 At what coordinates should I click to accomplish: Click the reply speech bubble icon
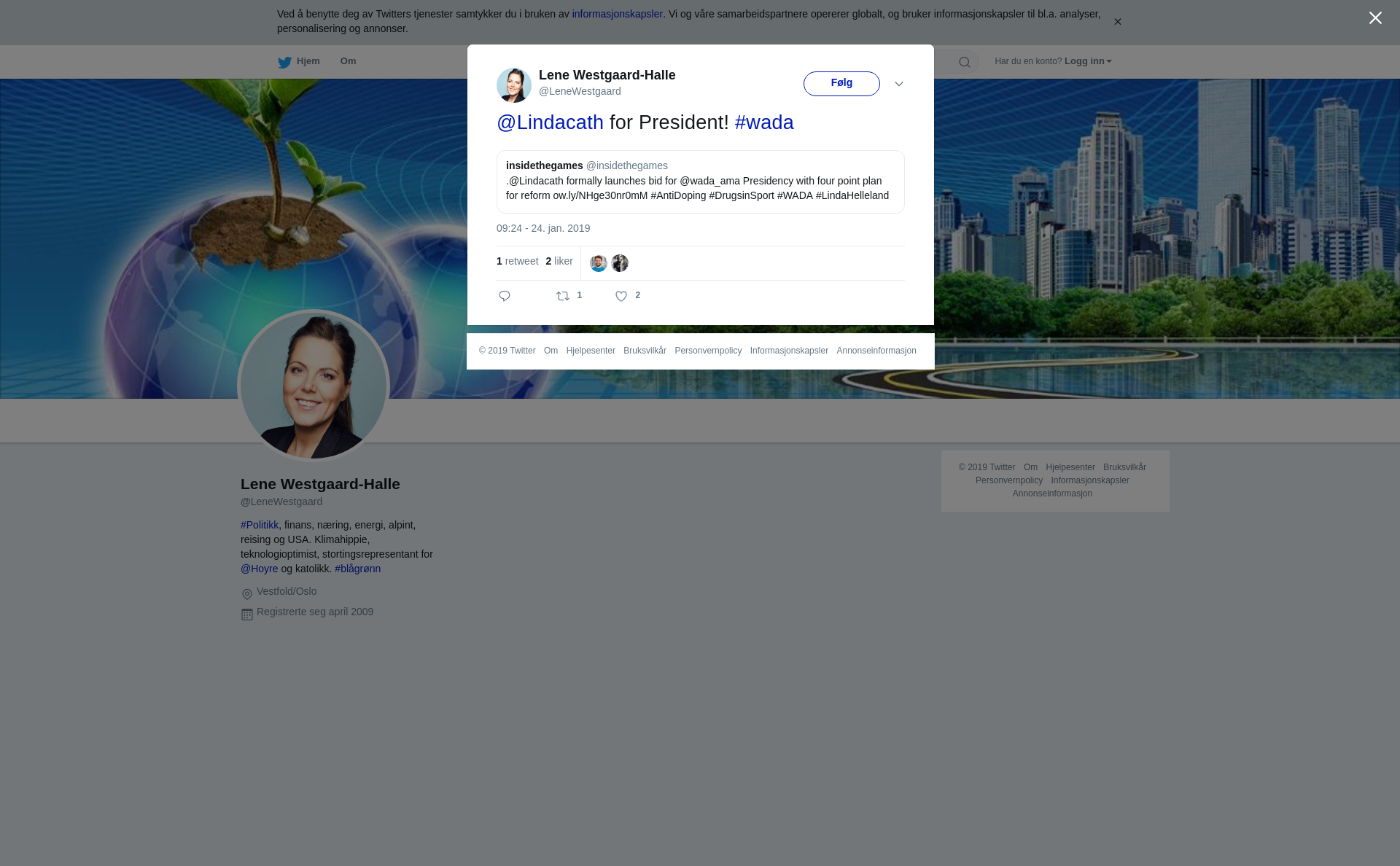[505, 296]
